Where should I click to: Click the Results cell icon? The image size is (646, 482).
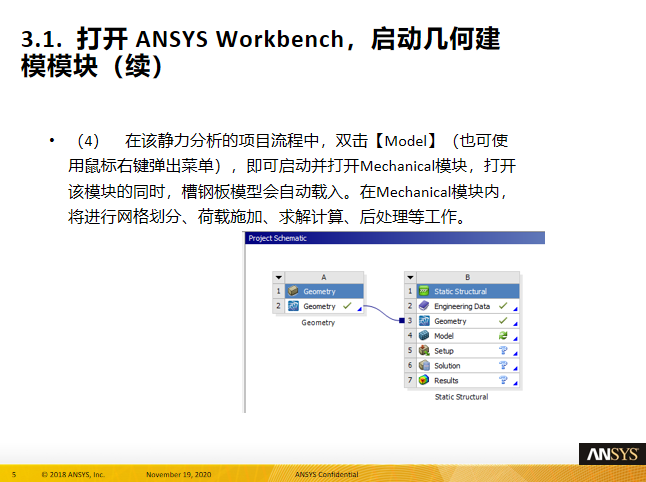[424, 381]
